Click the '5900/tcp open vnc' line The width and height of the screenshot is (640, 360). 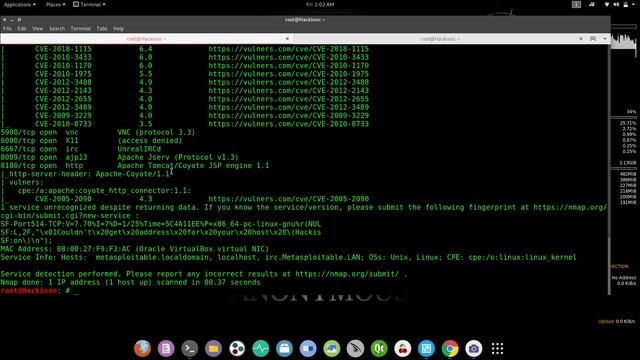98,132
